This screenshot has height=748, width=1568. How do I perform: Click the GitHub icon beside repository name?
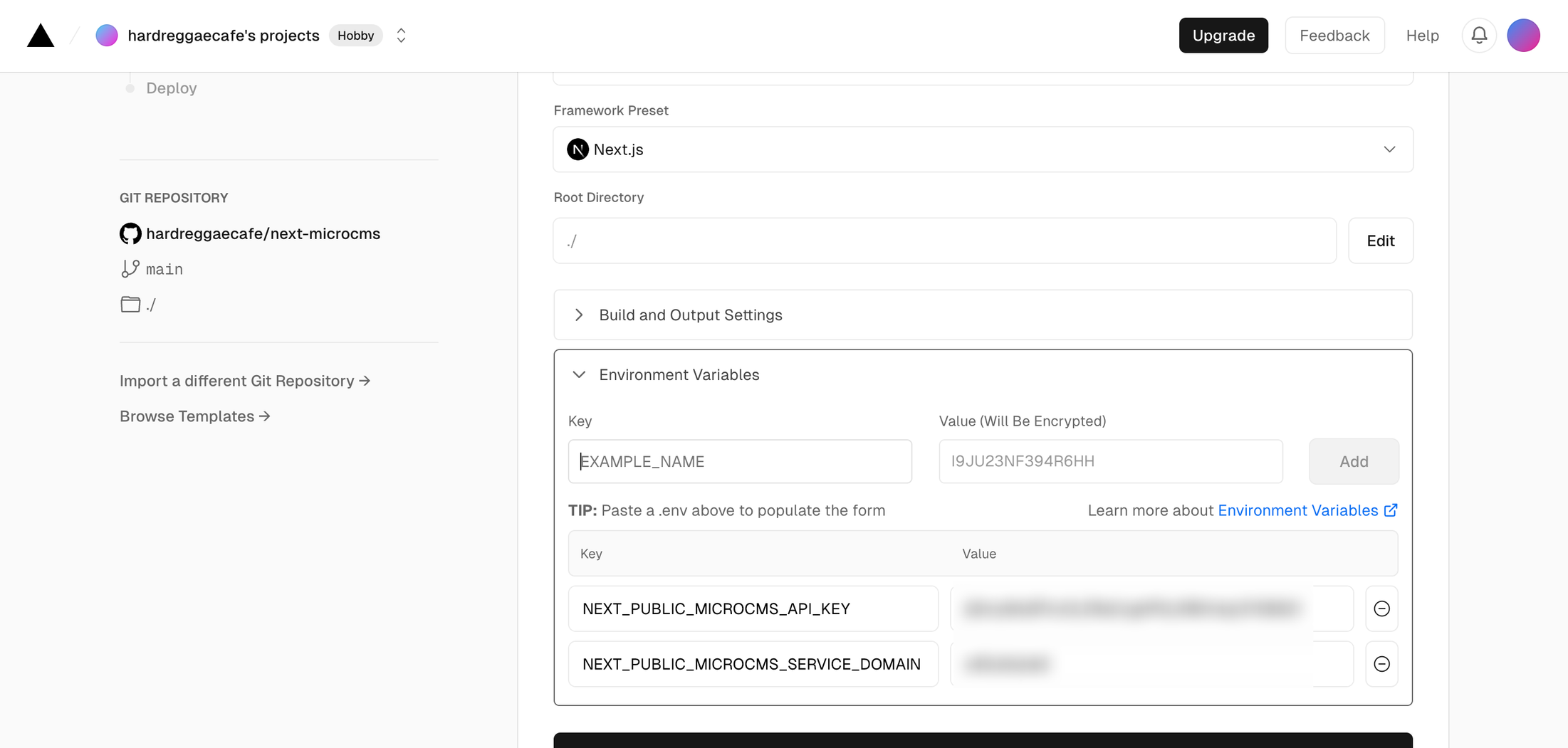point(130,233)
